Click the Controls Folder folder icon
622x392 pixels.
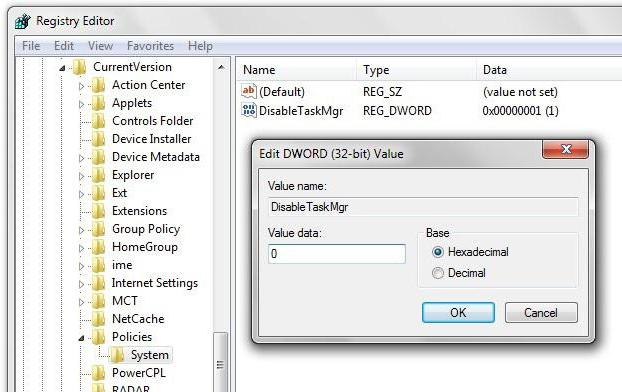[x=98, y=121]
